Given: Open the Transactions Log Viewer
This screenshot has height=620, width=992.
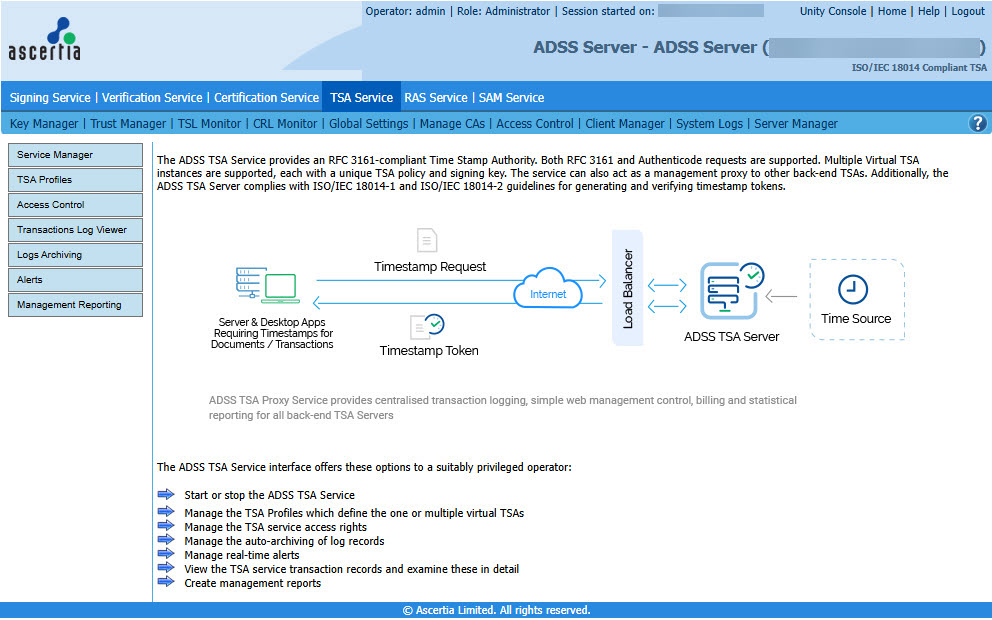Looking at the screenshot, I should pyautogui.click(x=75, y=230).
